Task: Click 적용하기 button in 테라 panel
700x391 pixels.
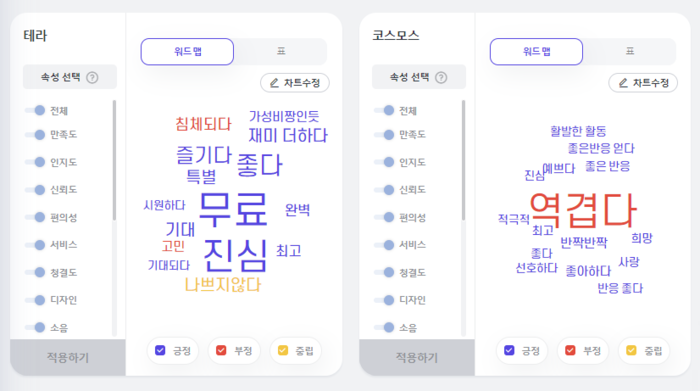Action: pyautogui.click(x=68, y=357)
